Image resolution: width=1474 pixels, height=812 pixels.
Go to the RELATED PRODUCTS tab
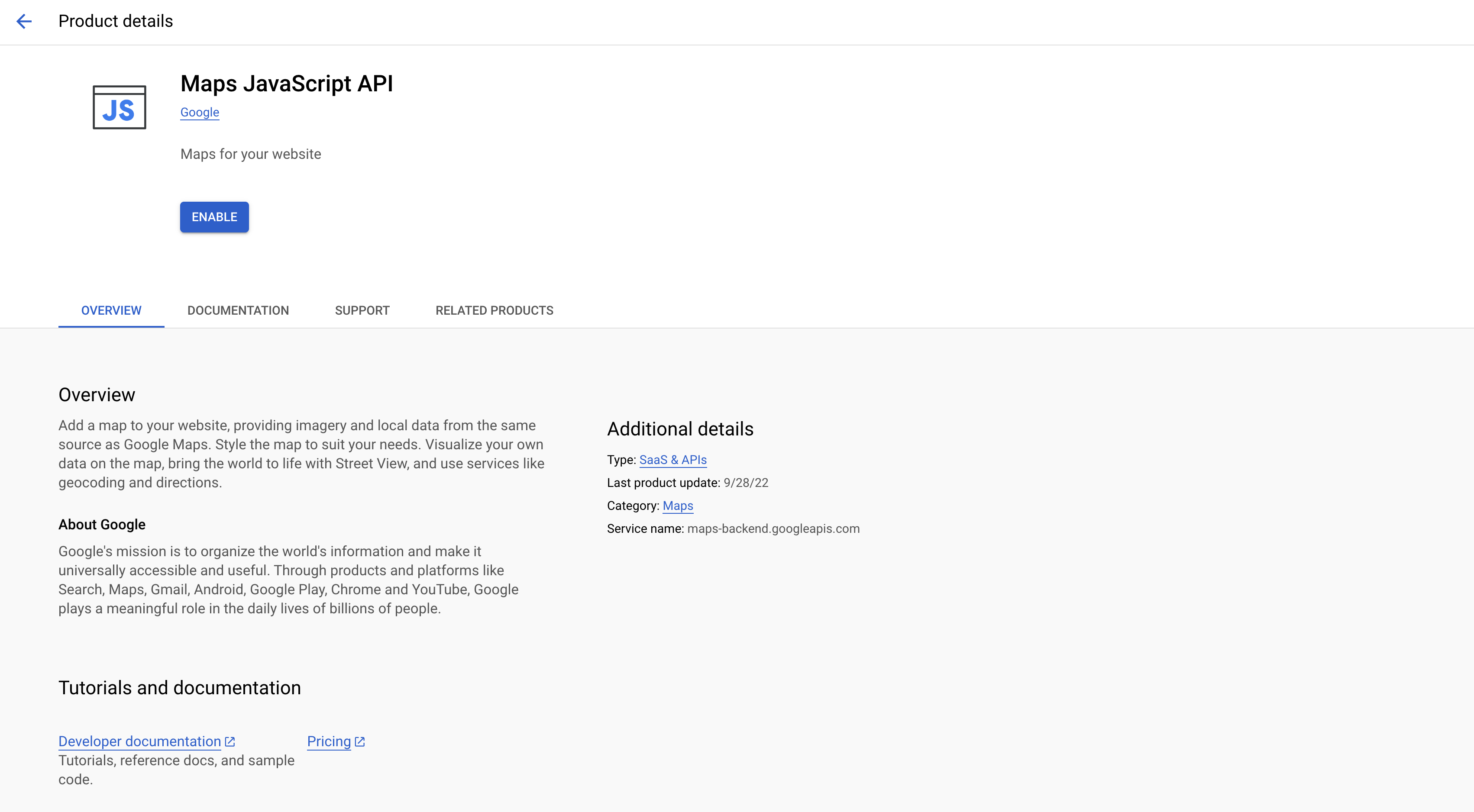click(495, 310)
